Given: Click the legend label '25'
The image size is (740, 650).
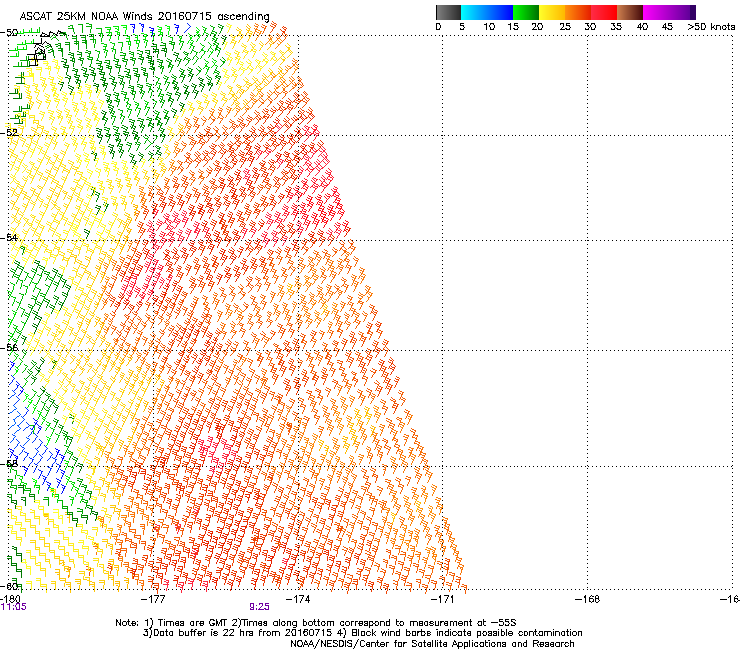Looking at the screenshot, I should 565,27.
